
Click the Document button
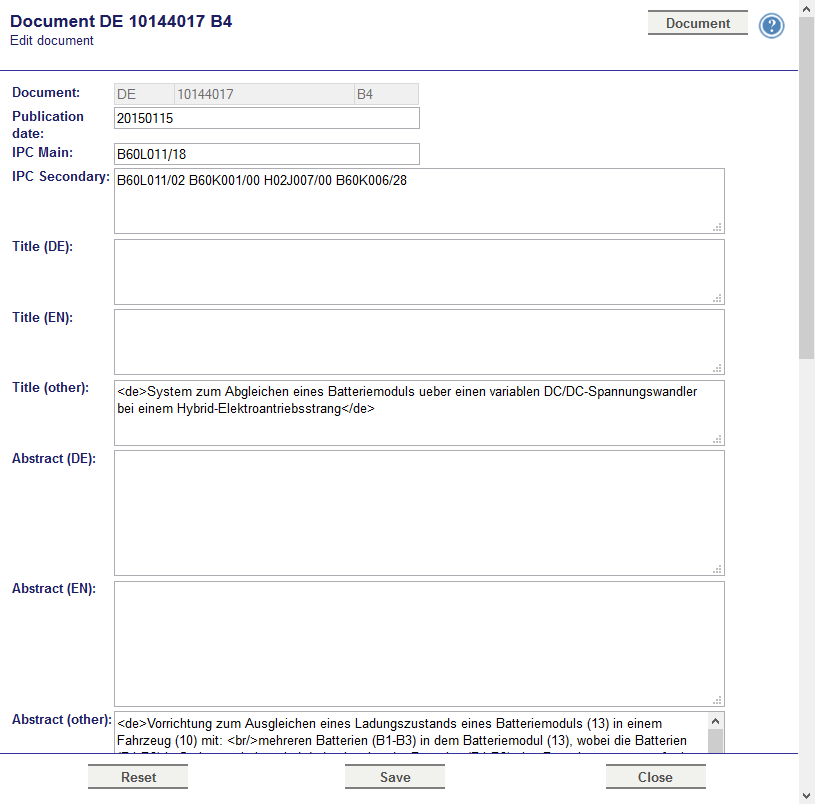tap(698, 23)
